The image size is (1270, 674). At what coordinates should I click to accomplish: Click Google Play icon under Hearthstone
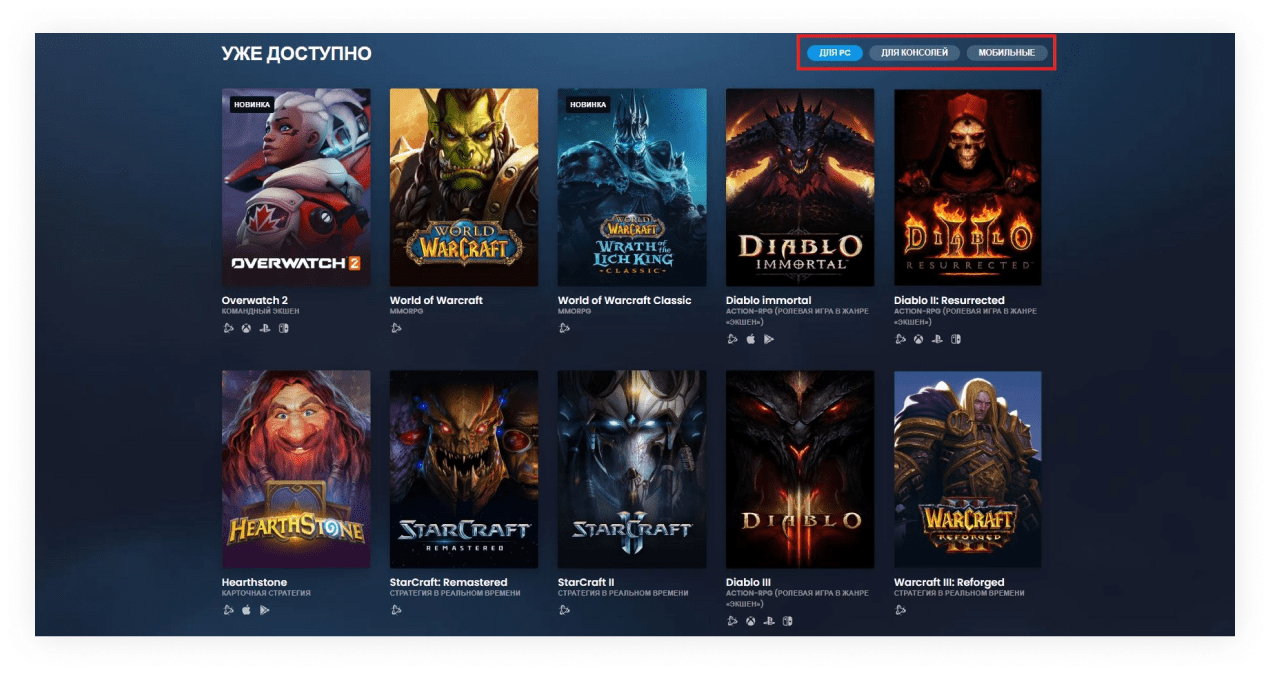[x=265, y=610]
